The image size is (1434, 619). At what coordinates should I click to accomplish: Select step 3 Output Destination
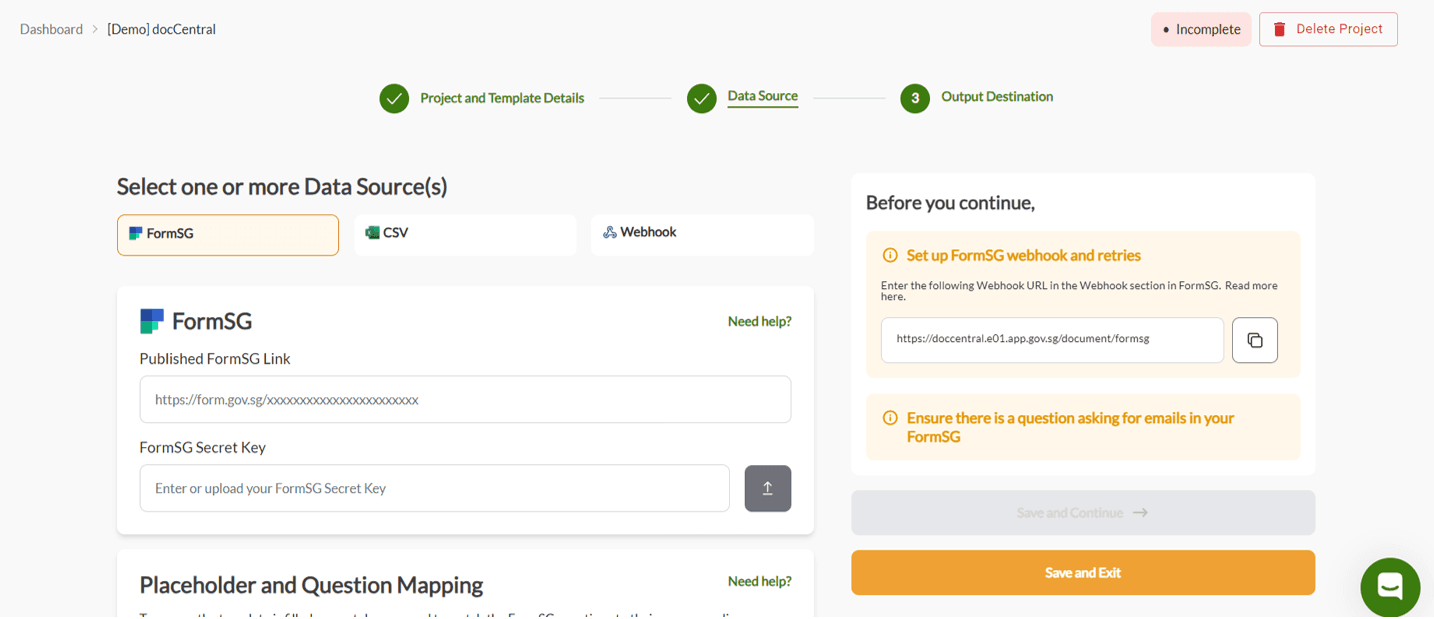point(915,97)
